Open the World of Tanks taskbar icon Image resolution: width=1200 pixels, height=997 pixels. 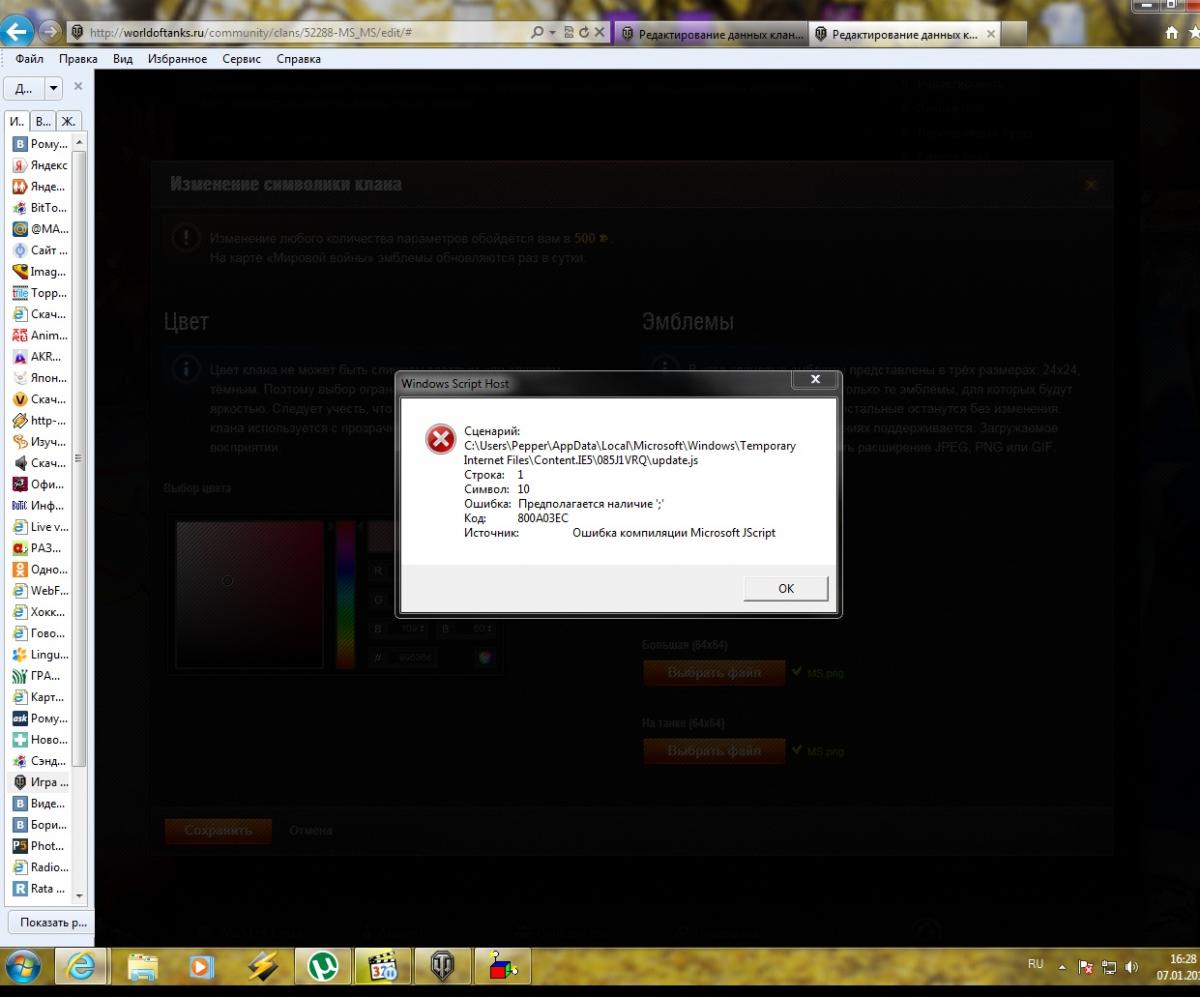(x=442, y=967)
